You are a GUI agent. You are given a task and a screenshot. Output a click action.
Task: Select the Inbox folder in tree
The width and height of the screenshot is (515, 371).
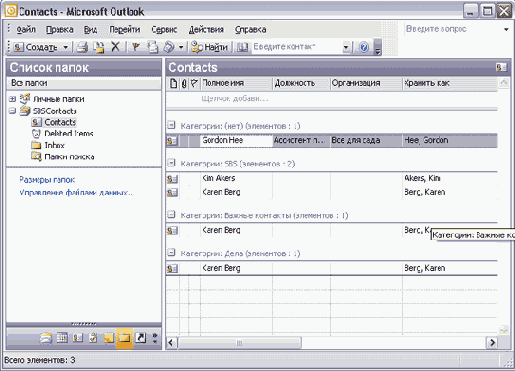click(54, 145)
